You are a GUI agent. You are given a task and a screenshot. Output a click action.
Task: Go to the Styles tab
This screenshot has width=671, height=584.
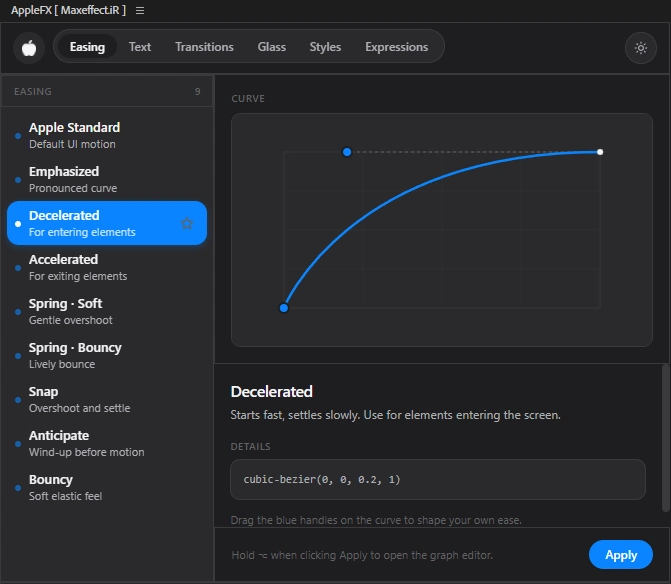tap(325, 47)
